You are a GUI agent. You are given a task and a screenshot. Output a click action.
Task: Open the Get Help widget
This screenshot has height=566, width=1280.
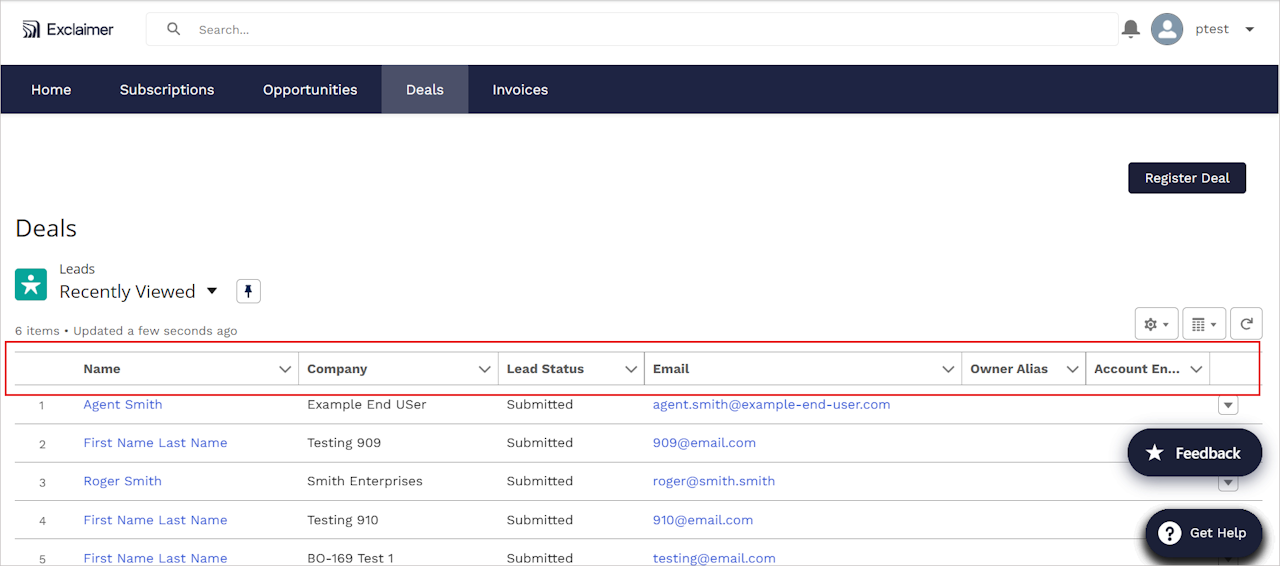[1206, 533]
